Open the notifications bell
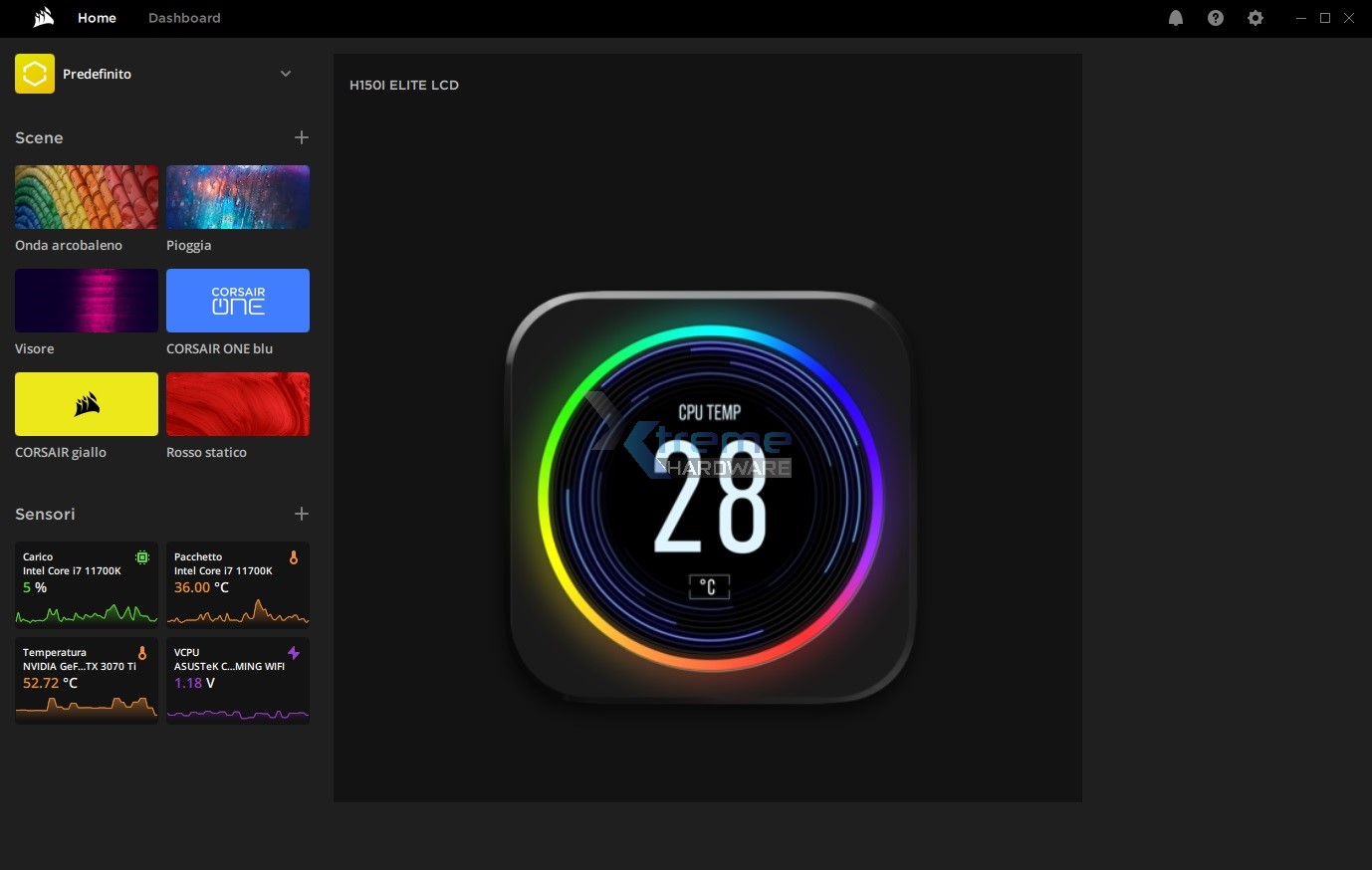This screenshot has height=870, width=1372. pyautogui.click(x=1176, y=18)
